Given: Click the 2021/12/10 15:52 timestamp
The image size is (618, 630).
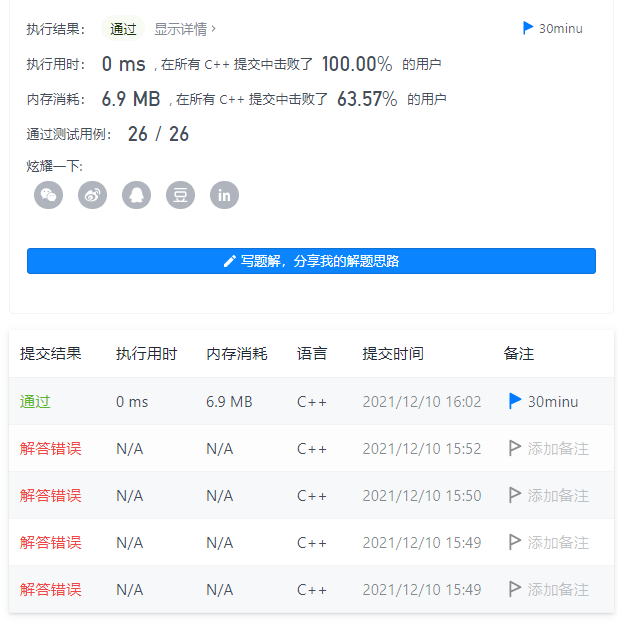Looking at the screenshot, I should click(x=422, y=448).
